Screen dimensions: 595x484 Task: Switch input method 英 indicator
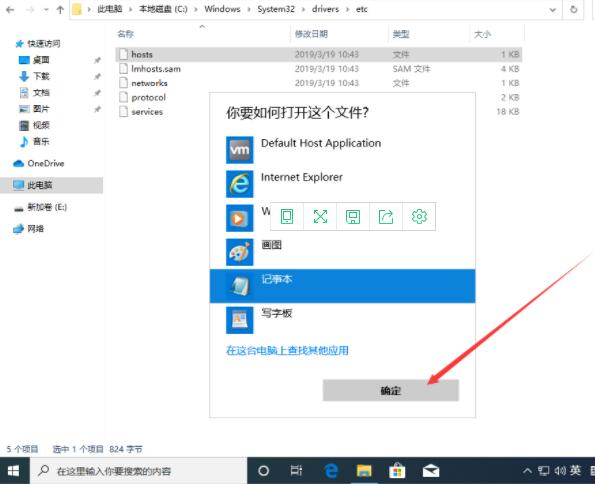(575, 471)
